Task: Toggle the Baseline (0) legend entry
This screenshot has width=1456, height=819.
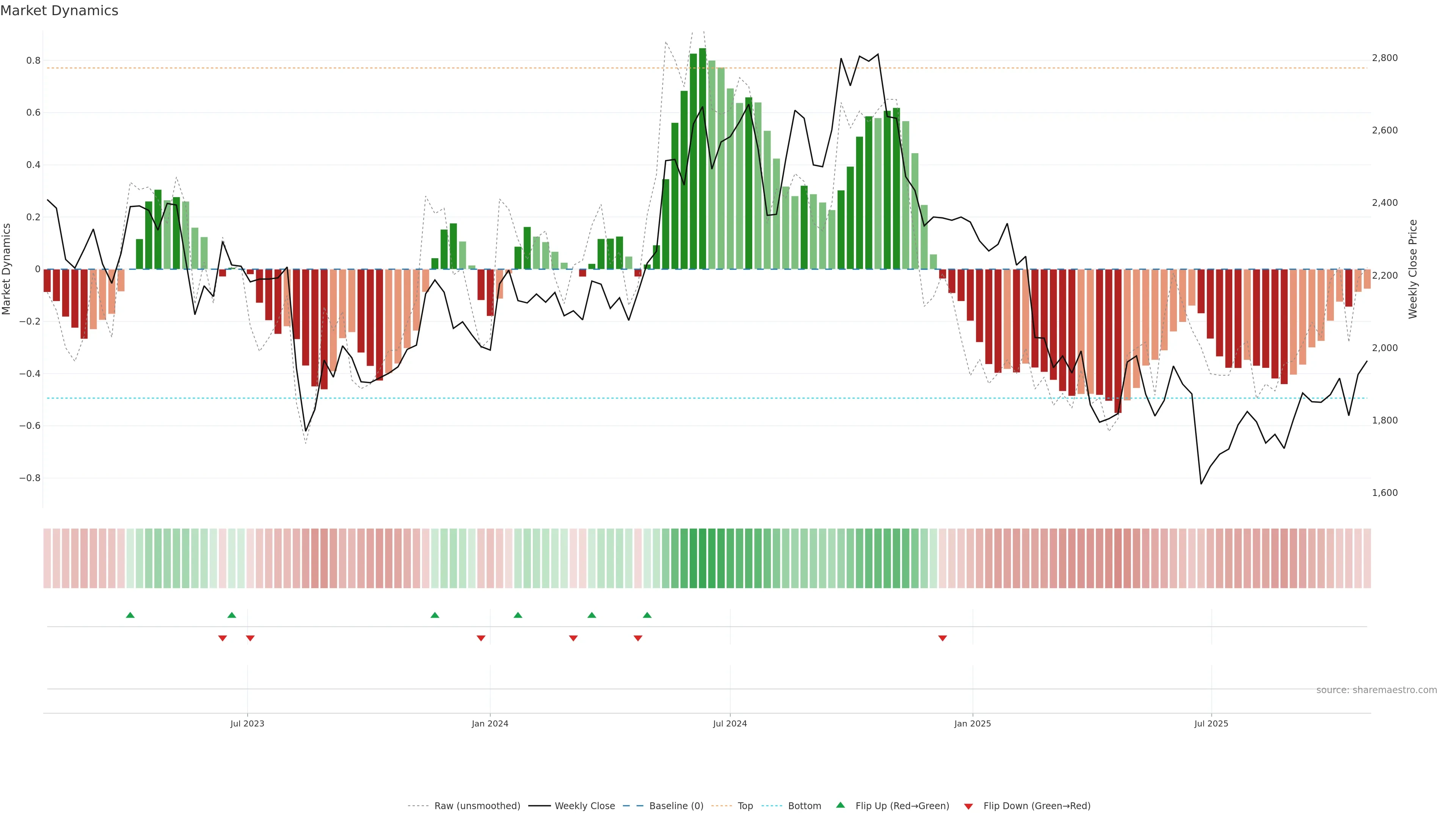Action: (x=676, y=806)
